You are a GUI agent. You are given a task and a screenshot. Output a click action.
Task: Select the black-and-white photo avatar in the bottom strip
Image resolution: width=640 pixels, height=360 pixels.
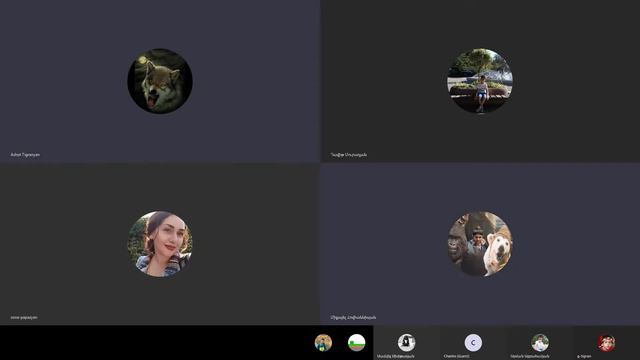point(407,342)
